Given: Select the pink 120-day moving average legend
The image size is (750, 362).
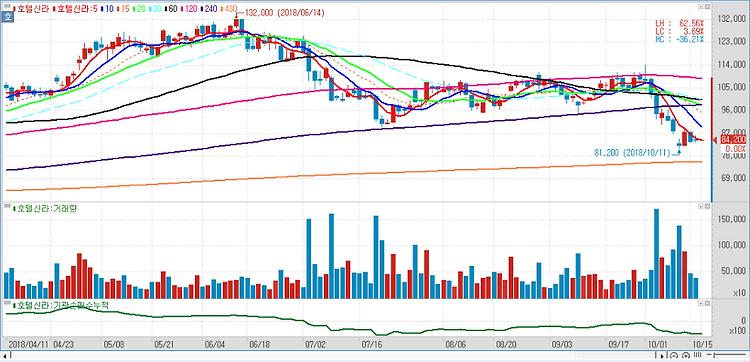Looking at the screenshot, I should [189, 9].
